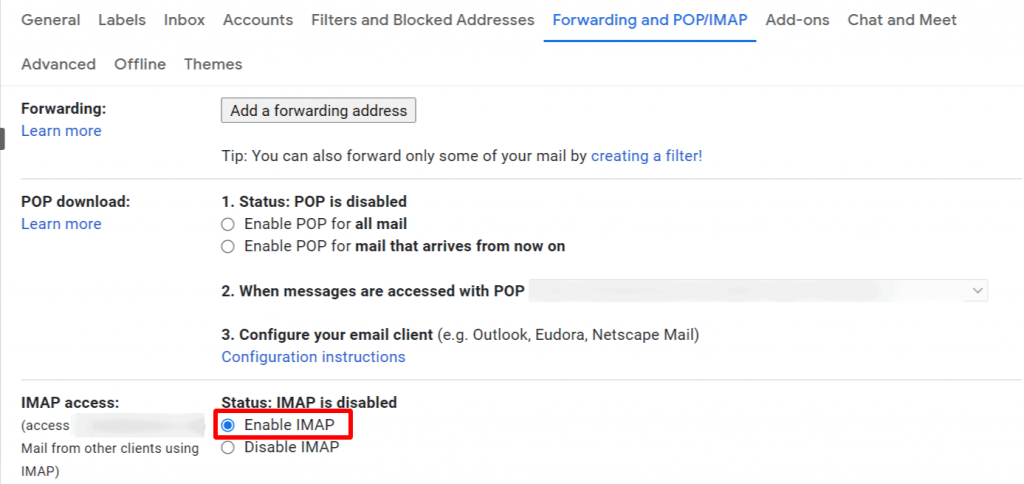The height and width of the screenshot is (484, 1024).
Task: Click Learn more under Forwarding
Action: tap(61, 131)
